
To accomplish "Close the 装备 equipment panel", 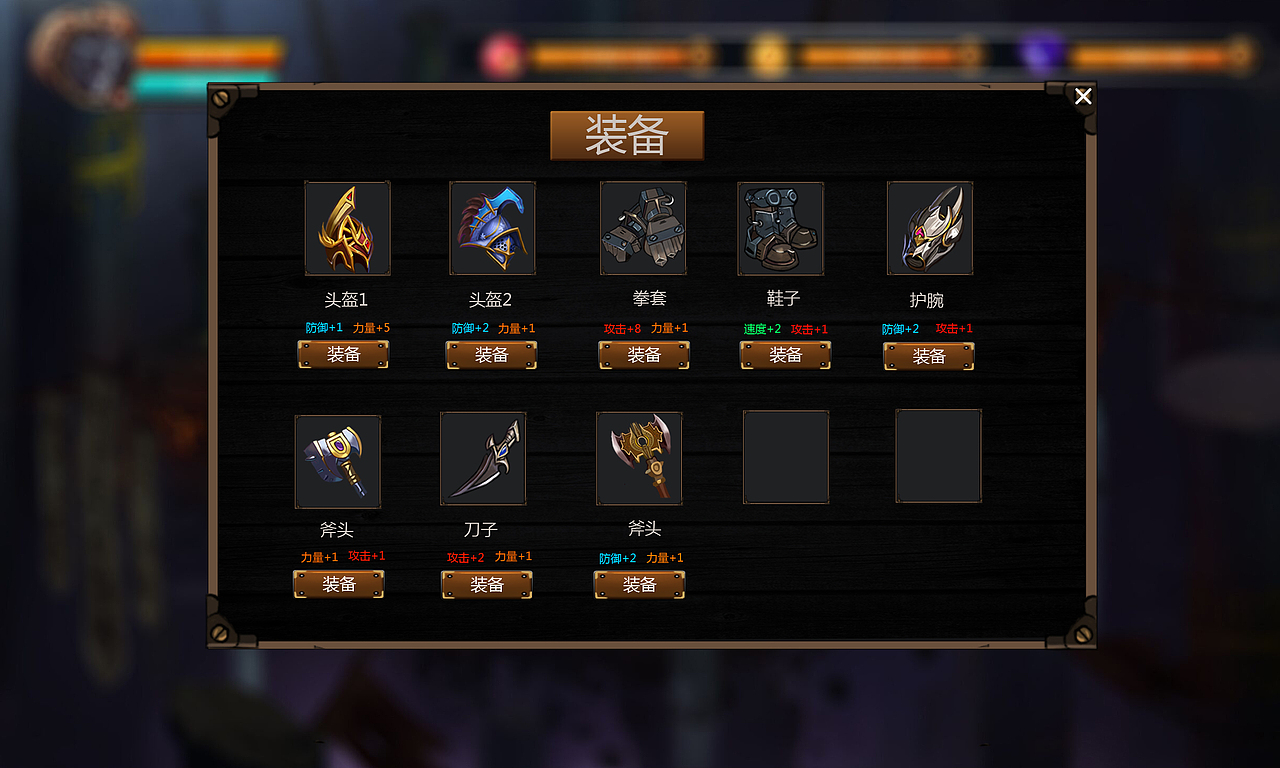I will (x=1083, y=96).
